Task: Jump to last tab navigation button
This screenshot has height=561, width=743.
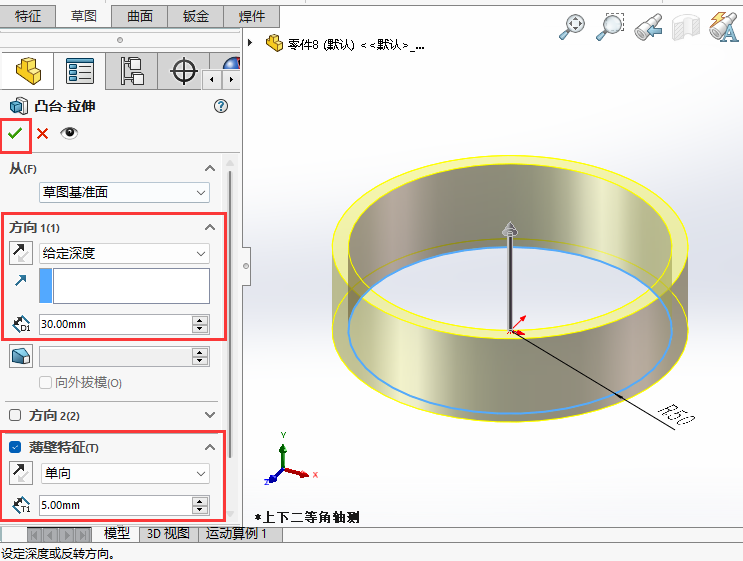Action: tap(83, 535)
